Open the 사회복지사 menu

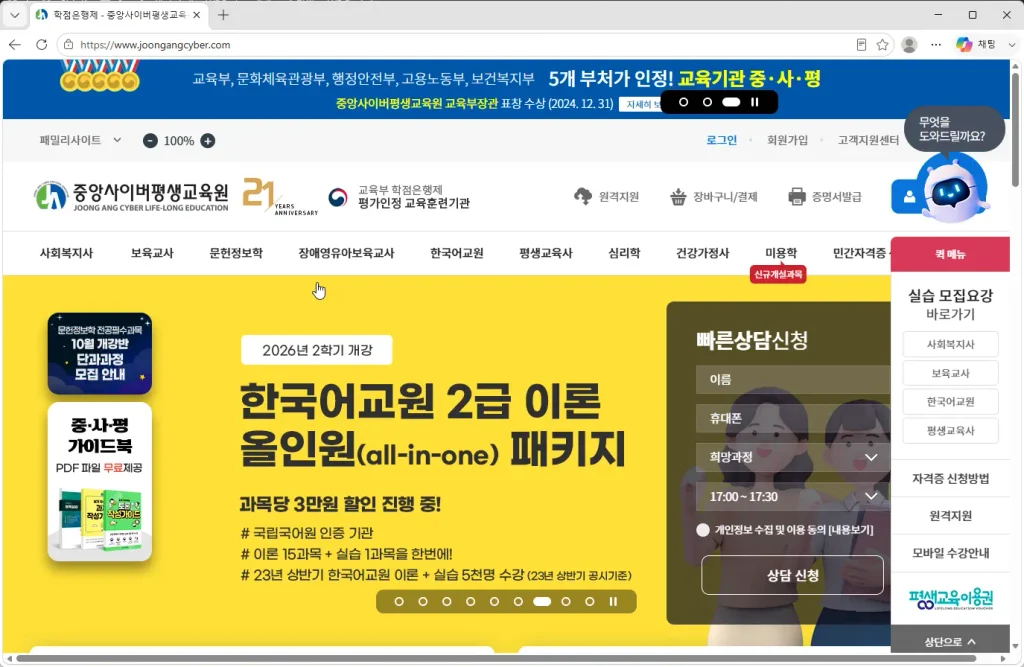coord(66,253)
